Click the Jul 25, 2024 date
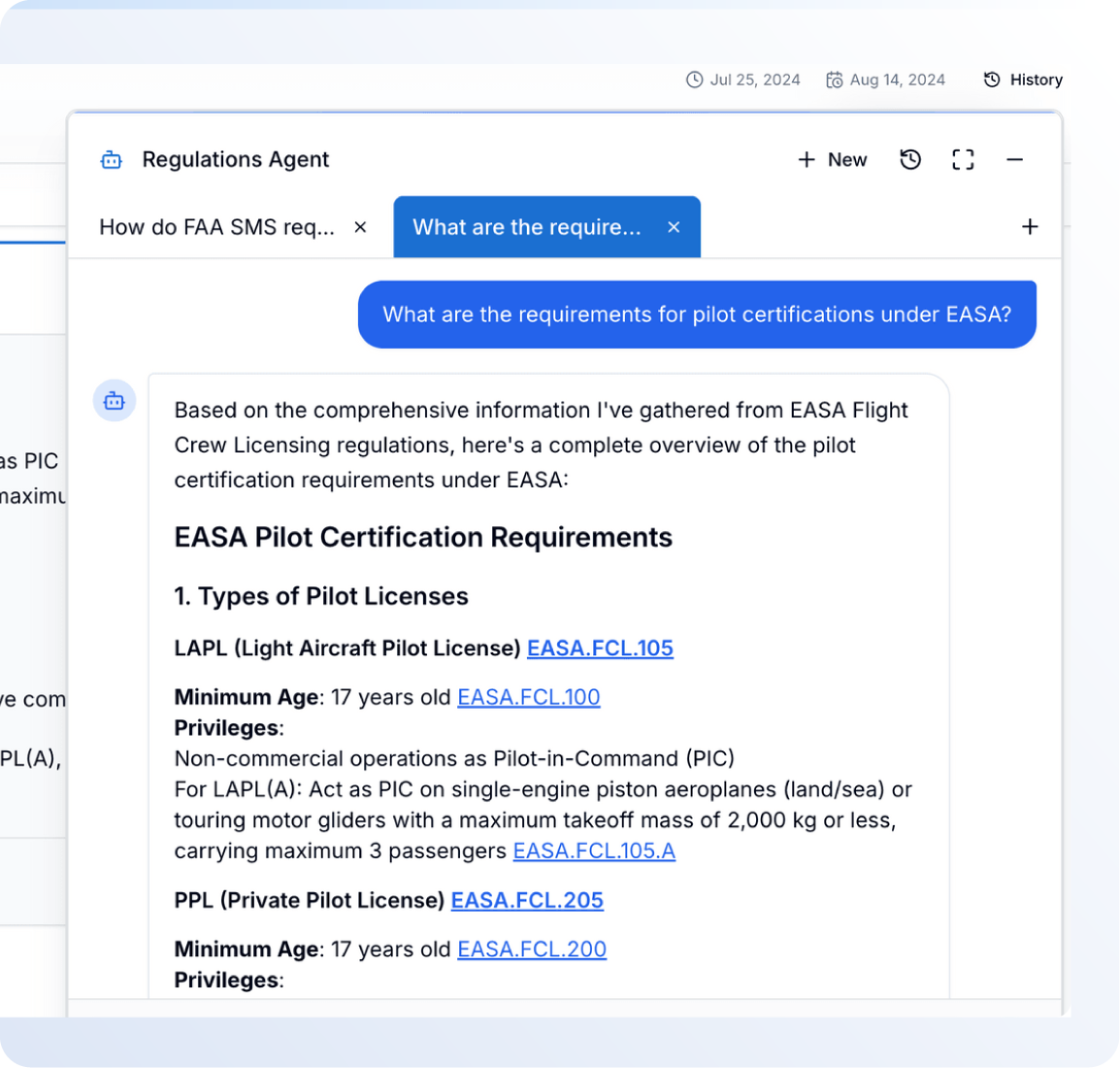The height and width of the screenshot is (1068, 1120). coord(743,80)
